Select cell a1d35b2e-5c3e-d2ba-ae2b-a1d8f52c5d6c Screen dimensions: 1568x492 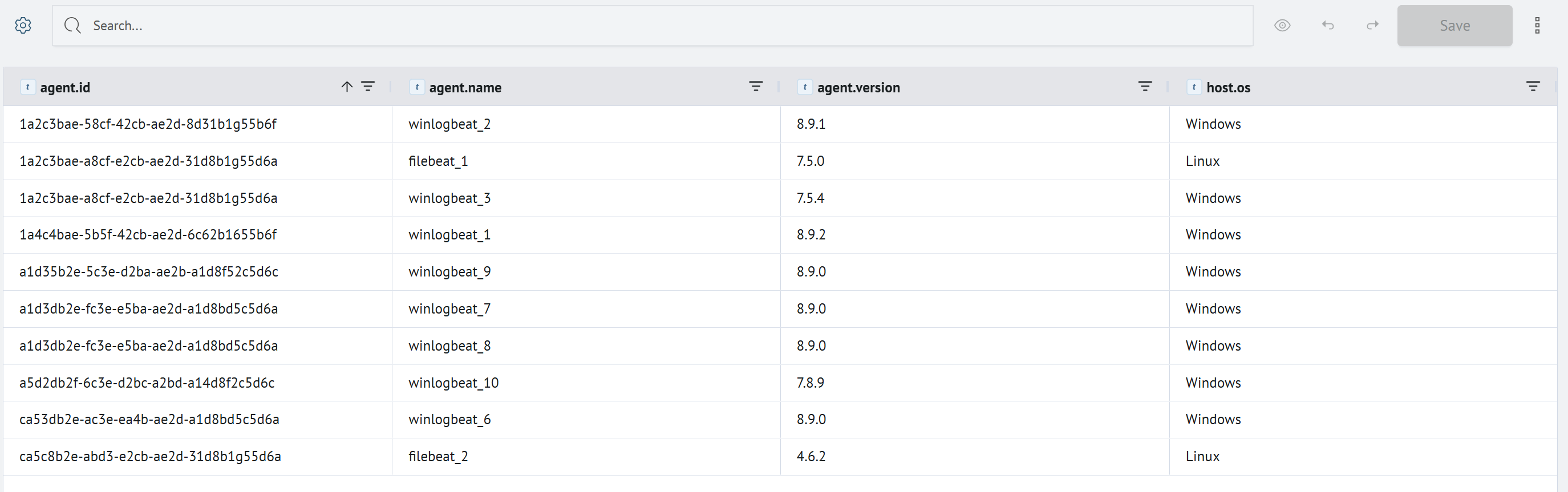click(198, 272)
